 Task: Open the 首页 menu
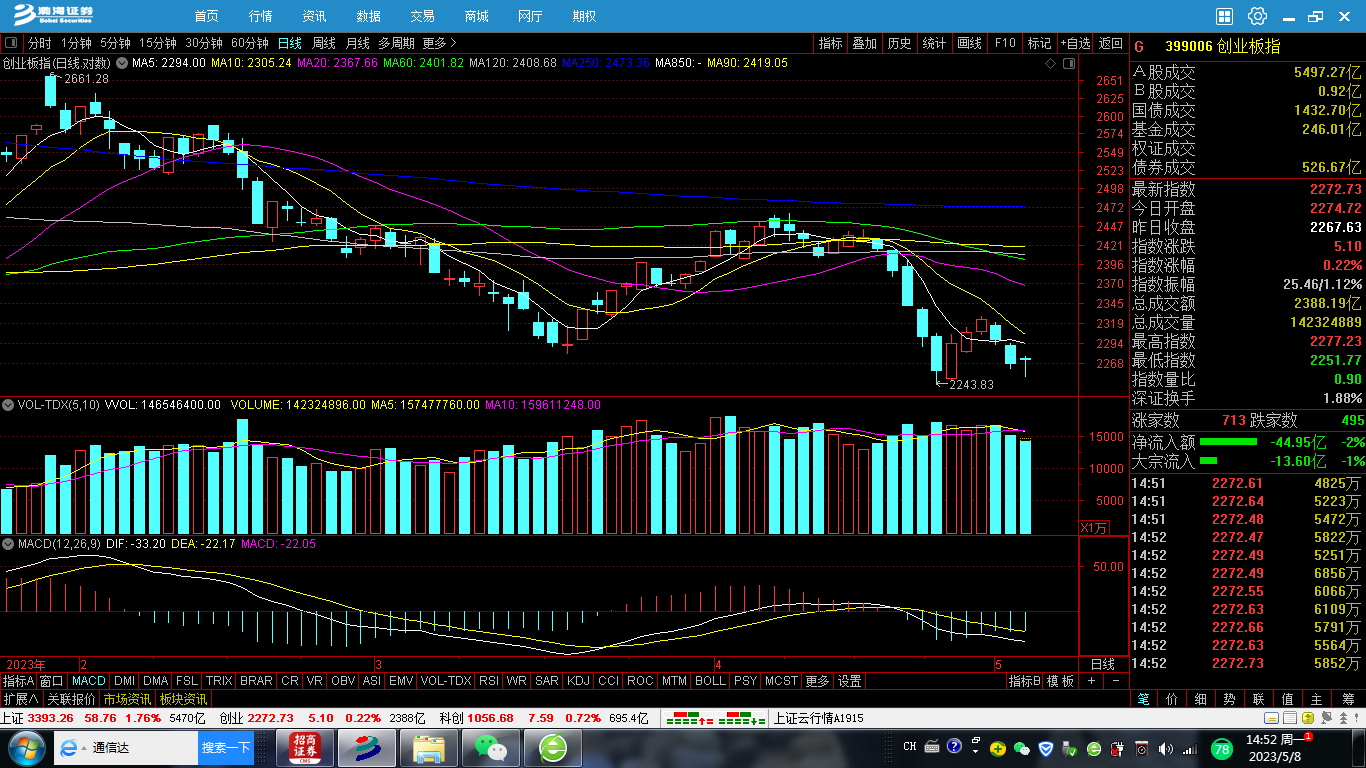click(x=206, y=16)
